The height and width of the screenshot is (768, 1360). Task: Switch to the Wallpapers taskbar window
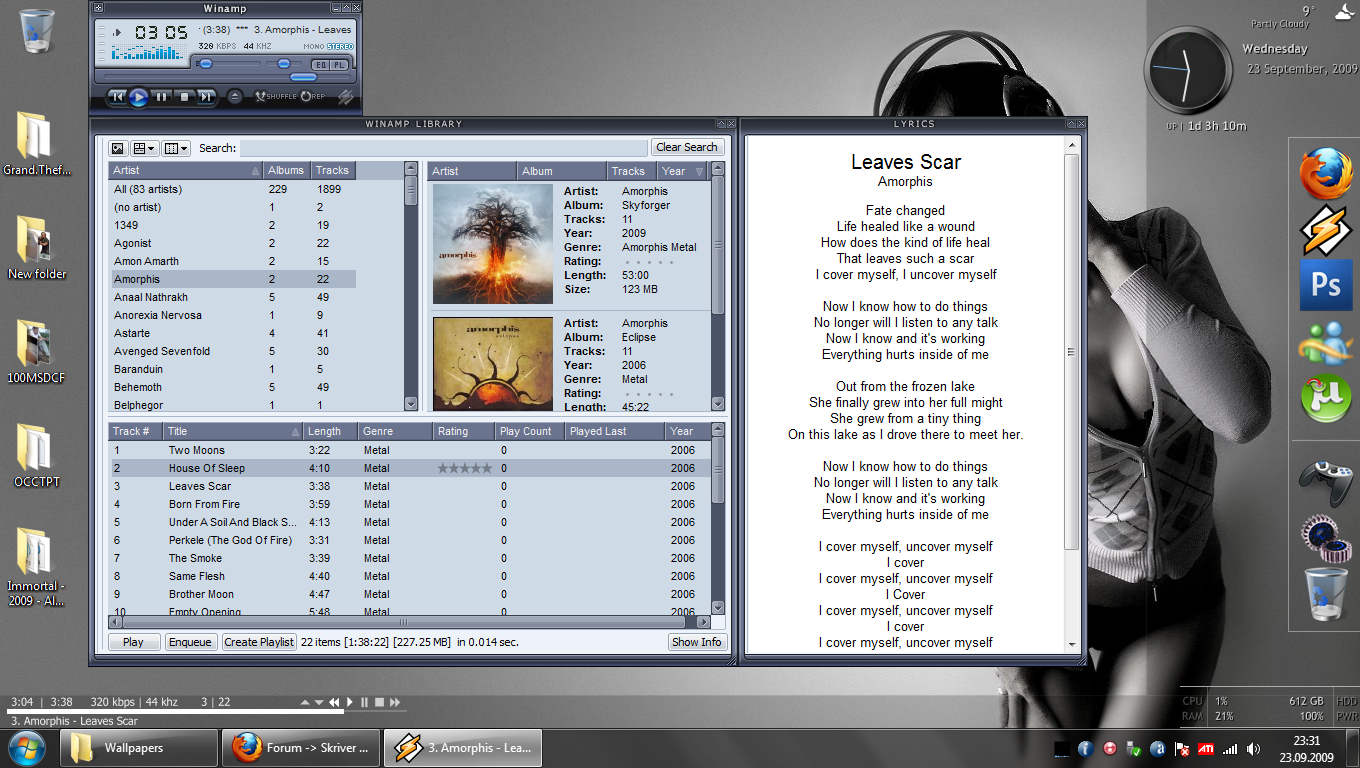coord(139,747)
